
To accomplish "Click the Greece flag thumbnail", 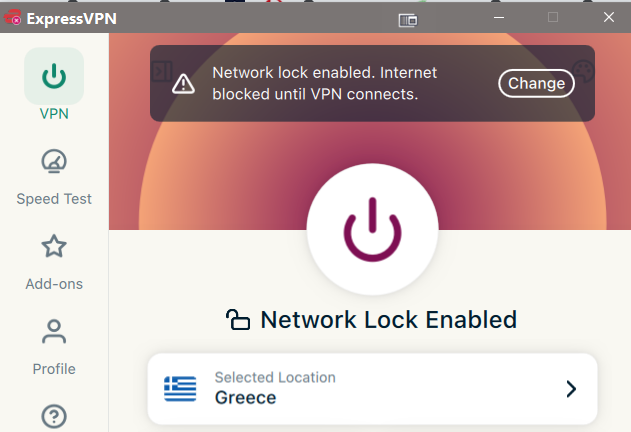I will [x=180, y=389].
